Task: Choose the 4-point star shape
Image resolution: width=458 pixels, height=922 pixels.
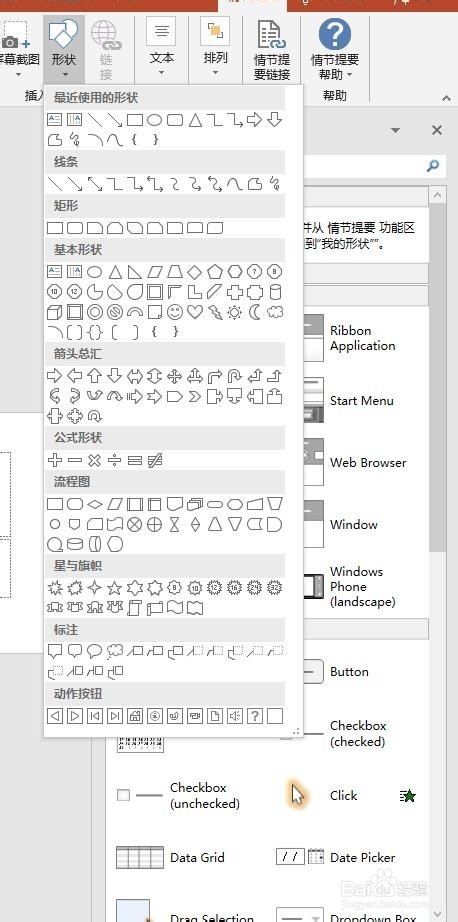Action: (95, 587)
